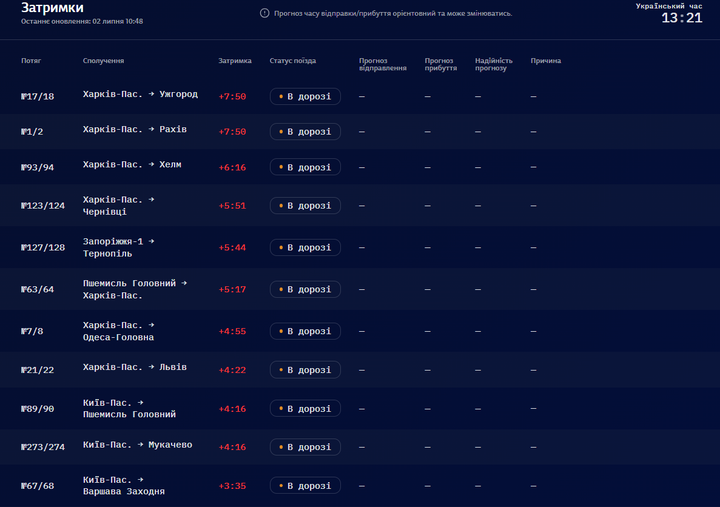Click the orange status dot for train 1/2
Viewport: 720px width, 507px height.
281,131
